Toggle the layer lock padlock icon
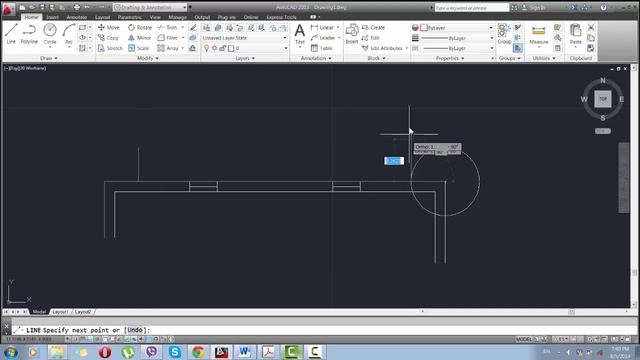Screen dimensions: 640x360 (223, 48)
